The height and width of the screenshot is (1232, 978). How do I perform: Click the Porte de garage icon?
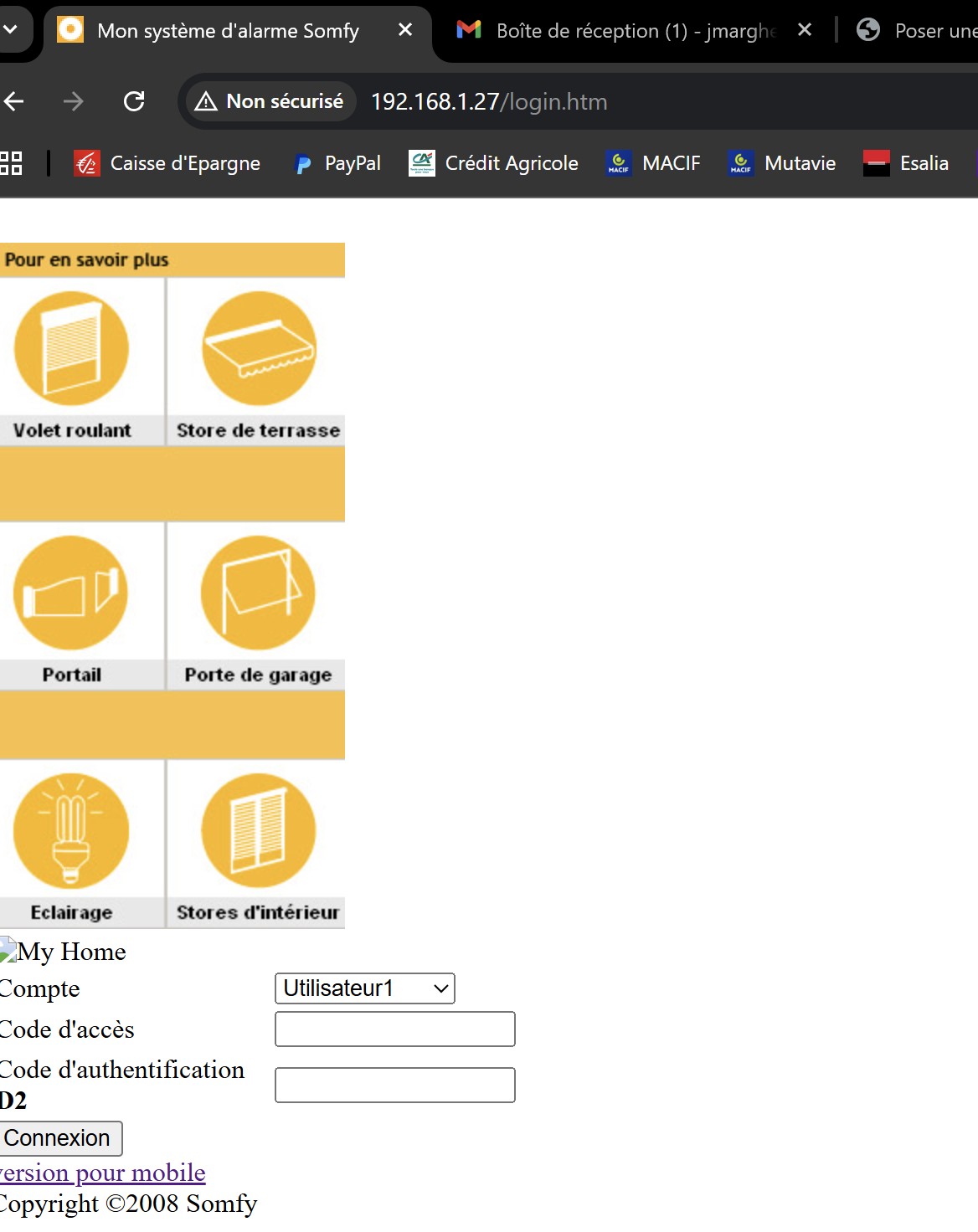coord(258,593)
